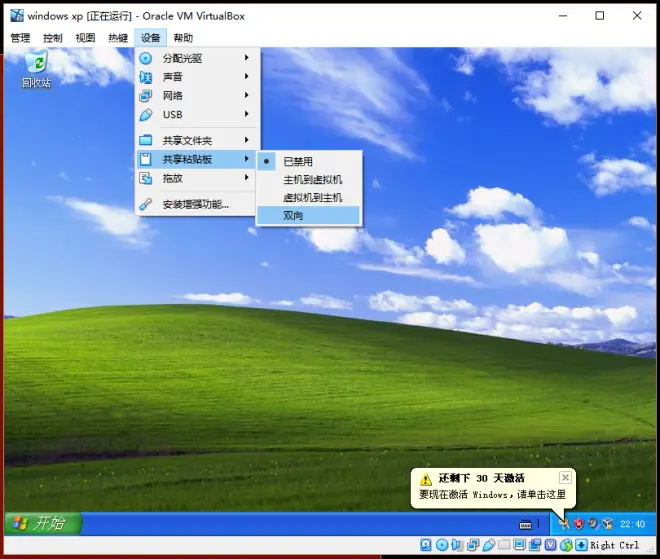Click the optical disc status bar indicator

pyautogui.click(x=442, y=545)
